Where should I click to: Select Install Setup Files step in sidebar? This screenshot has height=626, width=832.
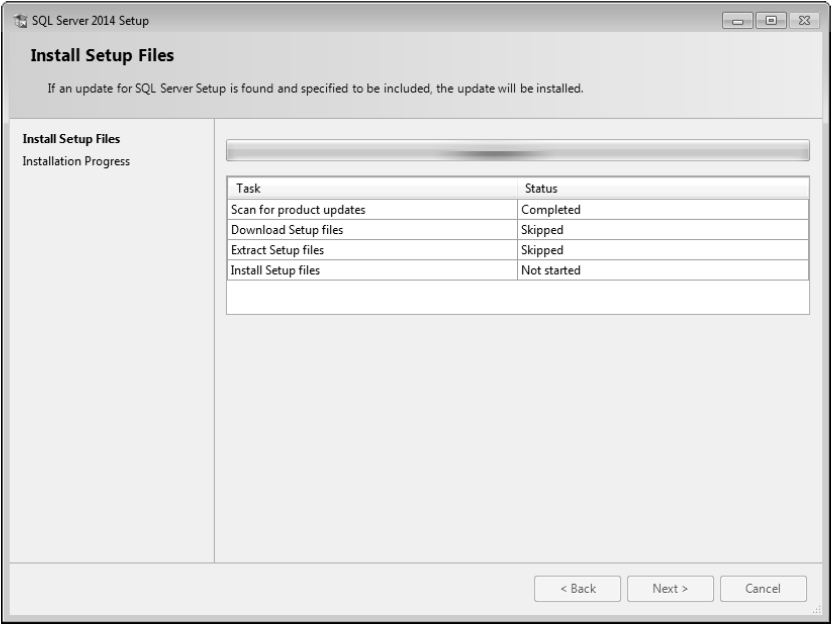coord(71,139)
